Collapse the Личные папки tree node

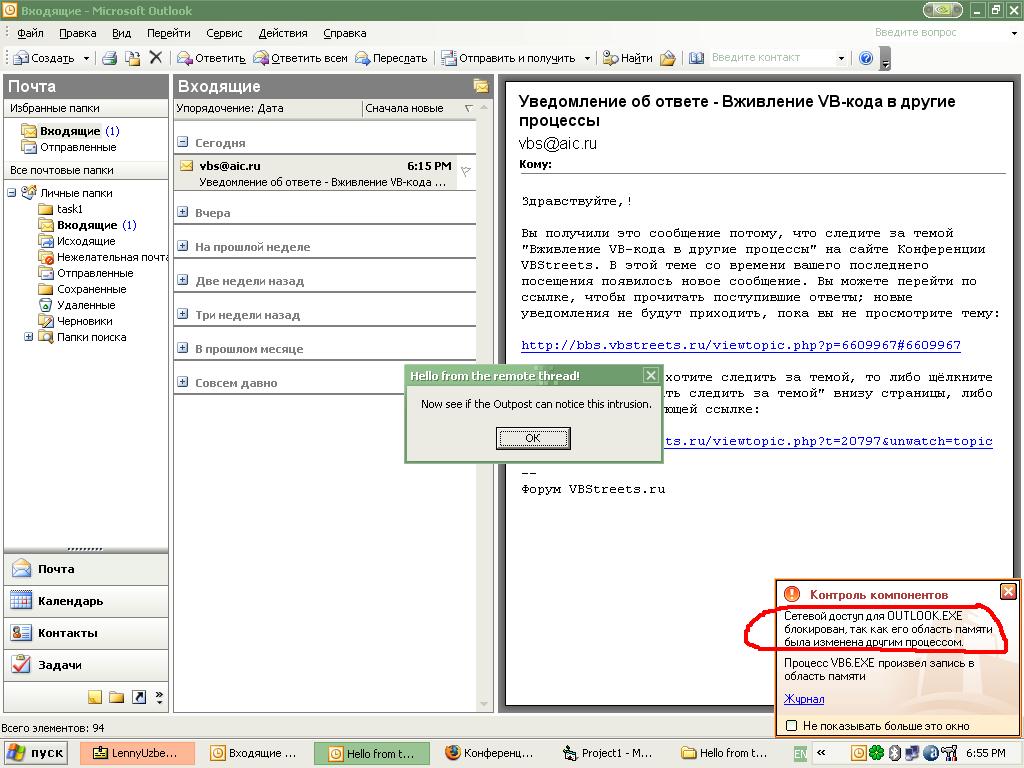(11, 193)
